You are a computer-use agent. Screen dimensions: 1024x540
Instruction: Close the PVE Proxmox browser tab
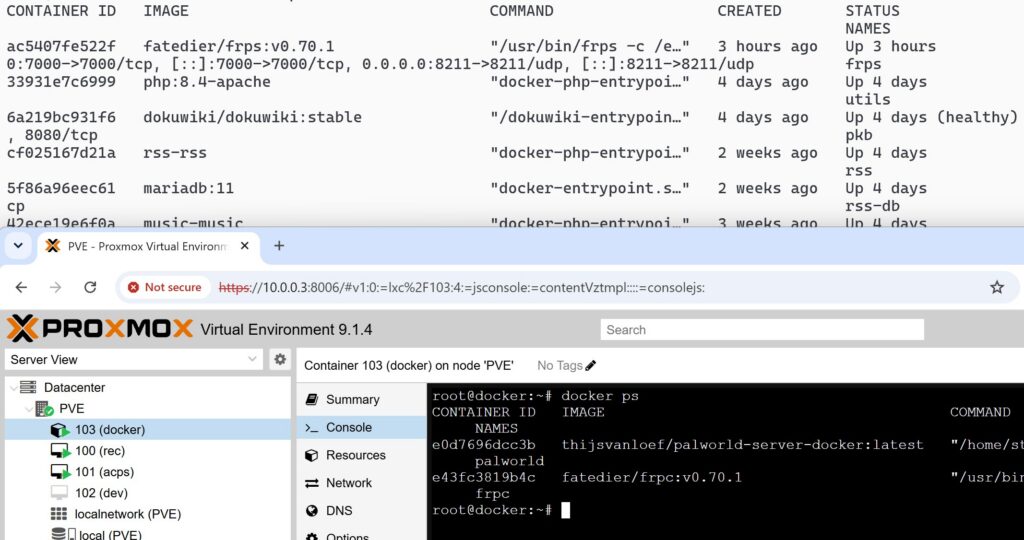tap(244, 246)
